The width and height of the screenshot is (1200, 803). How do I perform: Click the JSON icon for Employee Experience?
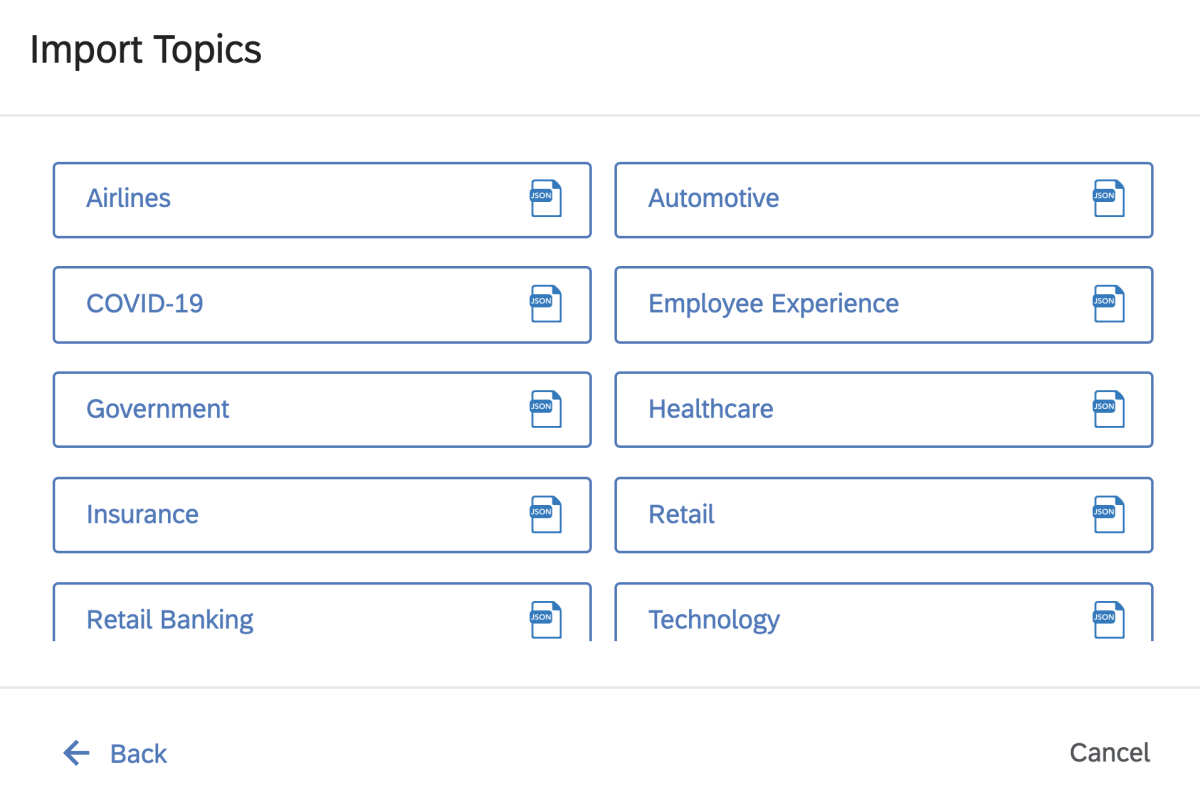[1107, 301]
